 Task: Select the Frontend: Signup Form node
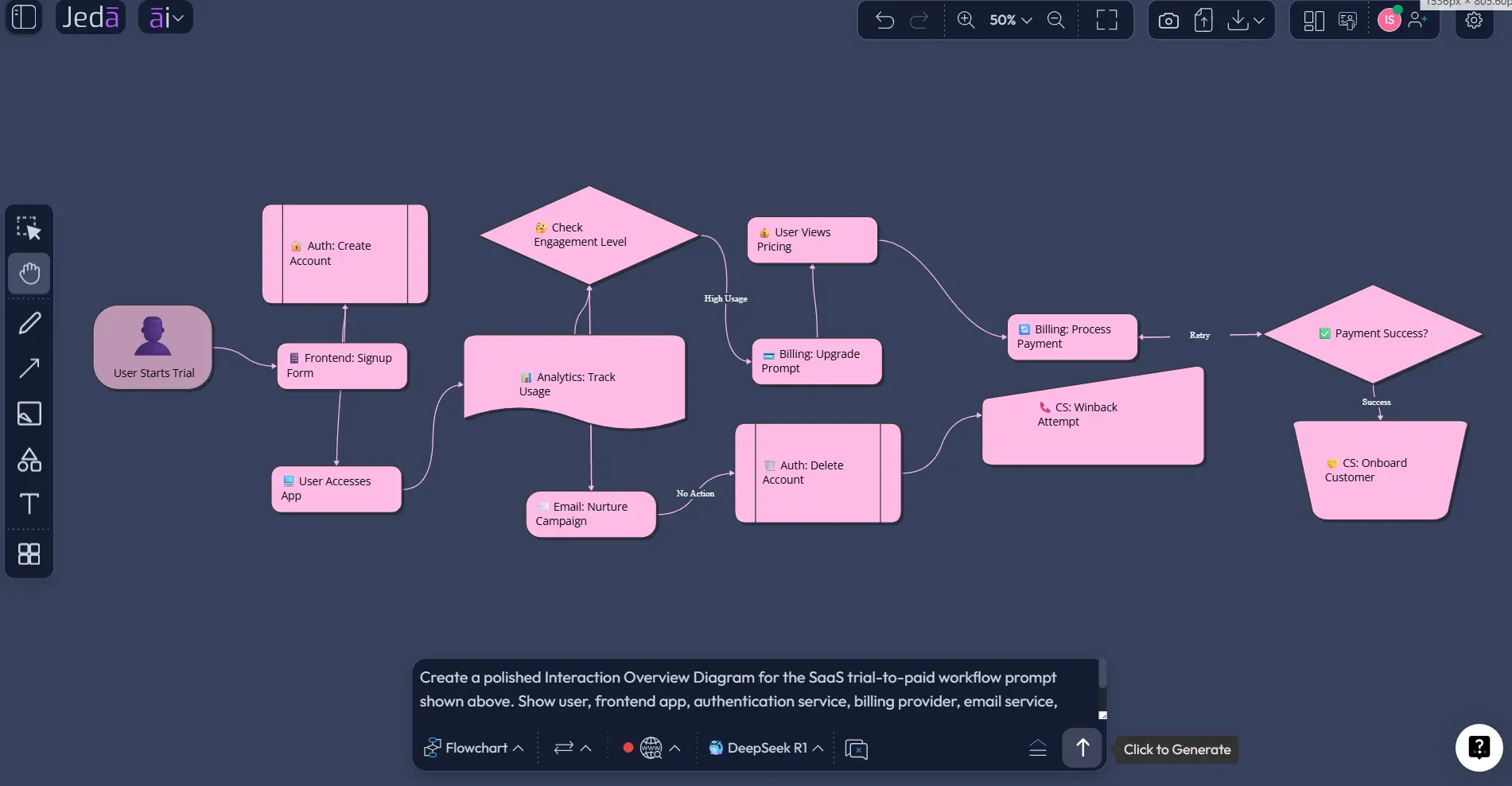(342, 366)
